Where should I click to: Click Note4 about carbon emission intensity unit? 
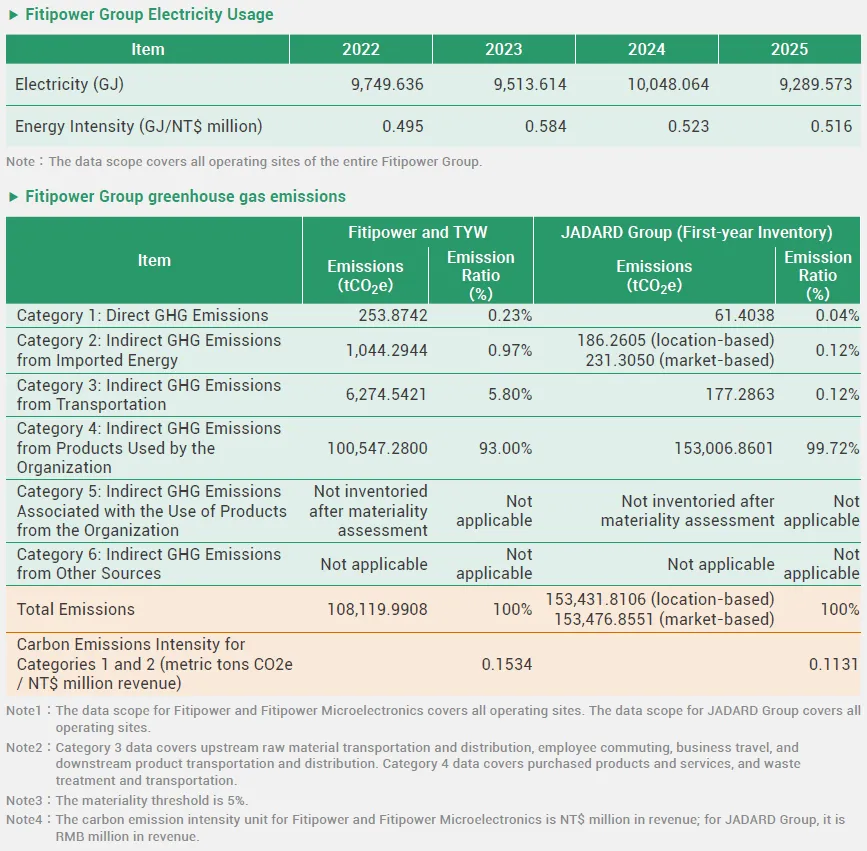click(426, 828)
